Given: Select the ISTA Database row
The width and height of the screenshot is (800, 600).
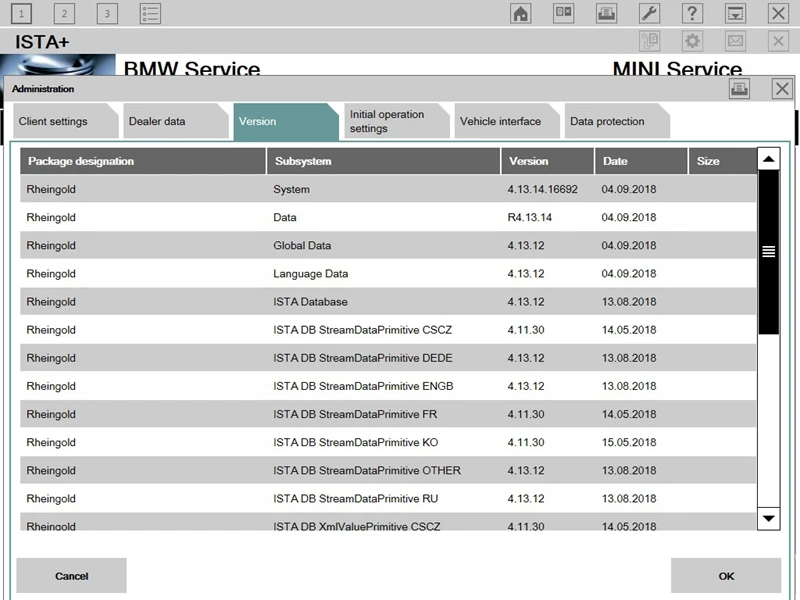Looking at the screenshot, I should tap(388, 302).
